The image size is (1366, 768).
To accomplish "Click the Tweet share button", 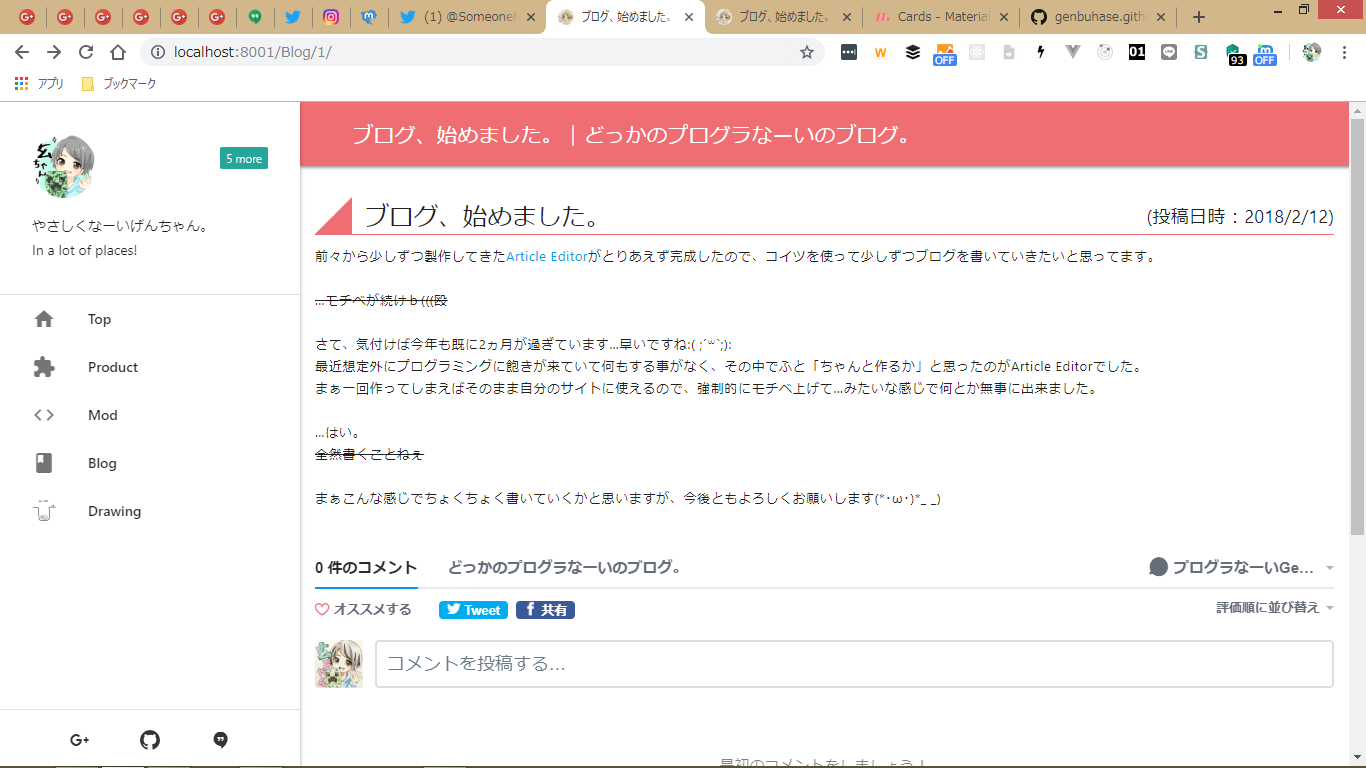I will pos(473,610).
